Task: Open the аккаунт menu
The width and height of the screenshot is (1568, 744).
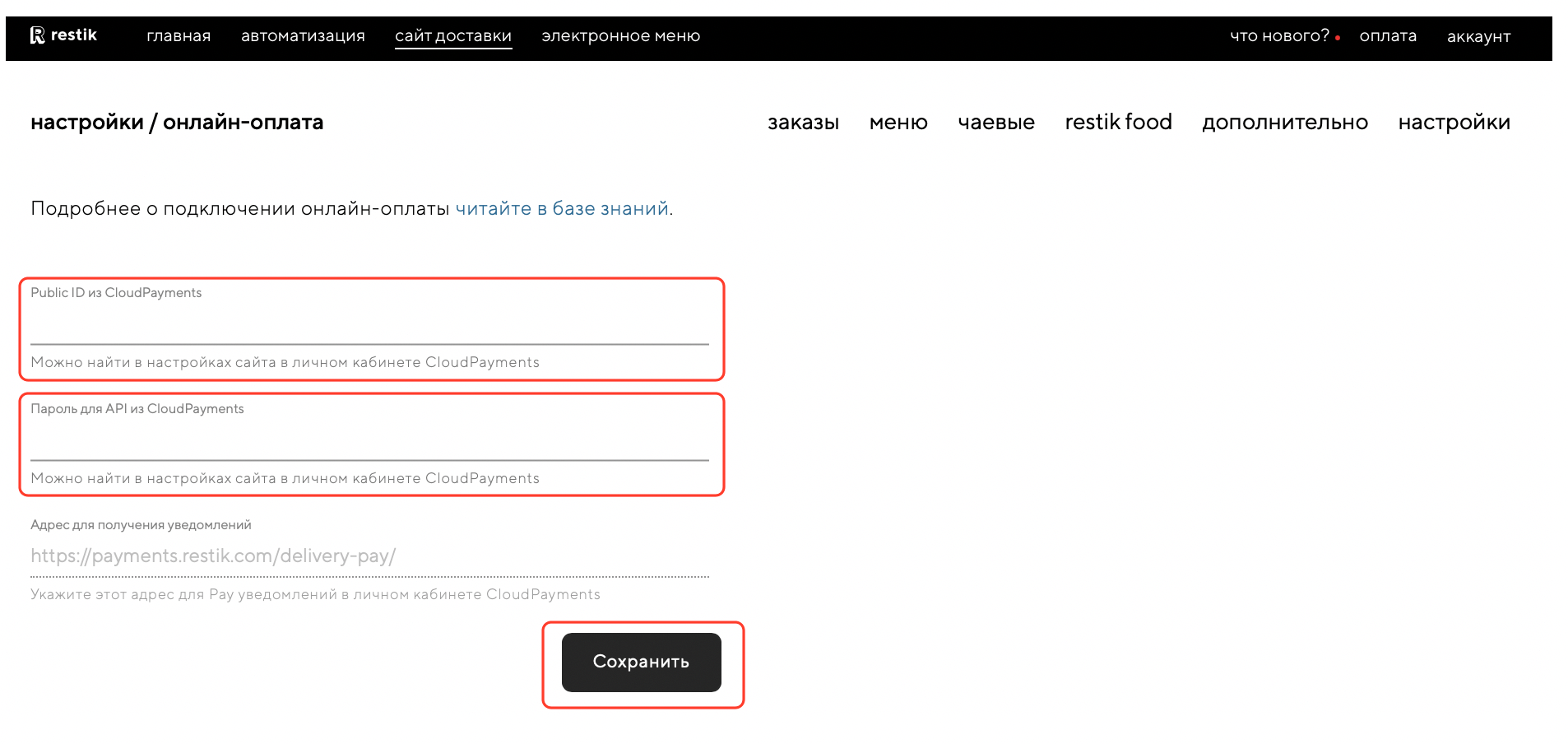Action: (1478, 37)
